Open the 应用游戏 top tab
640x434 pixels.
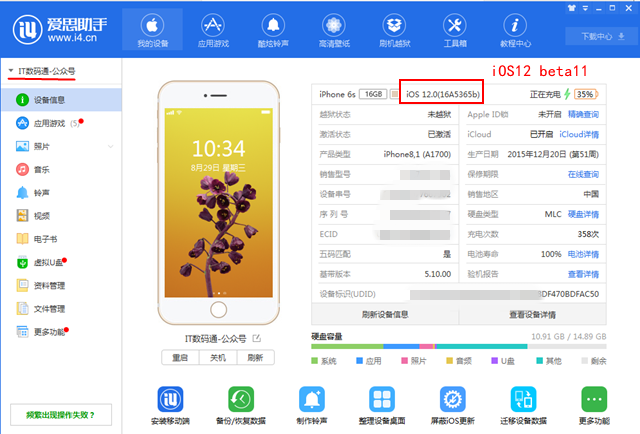[x=213, y=30]
